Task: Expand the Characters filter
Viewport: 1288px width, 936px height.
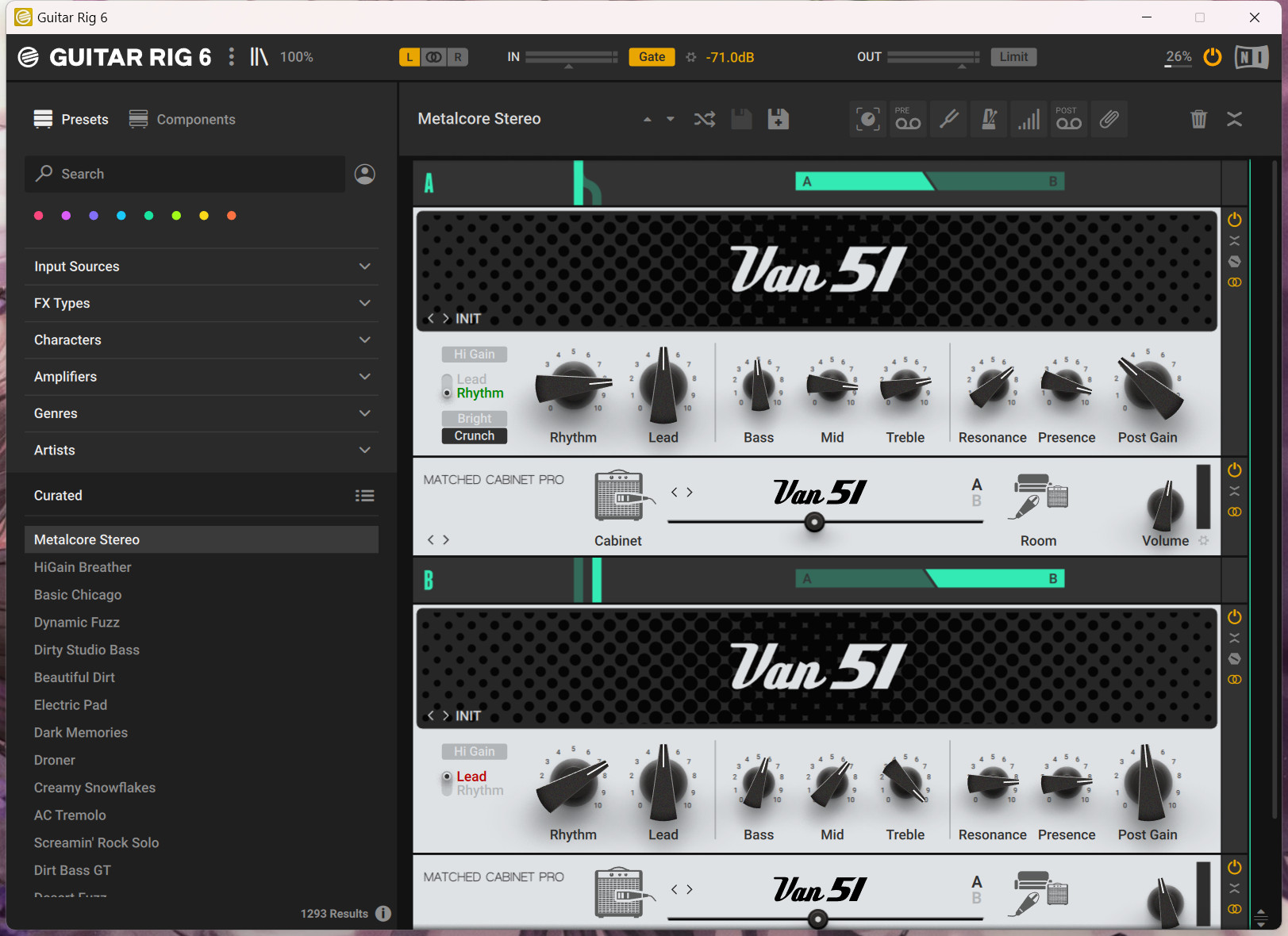Action: click(202, 339)
